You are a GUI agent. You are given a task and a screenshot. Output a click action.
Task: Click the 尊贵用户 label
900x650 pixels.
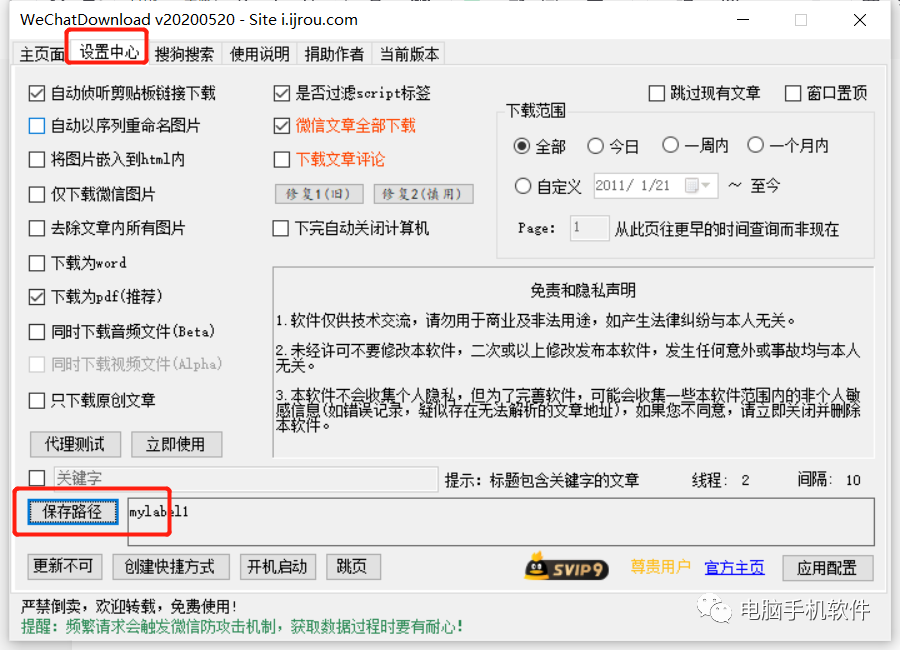(660, 567)
